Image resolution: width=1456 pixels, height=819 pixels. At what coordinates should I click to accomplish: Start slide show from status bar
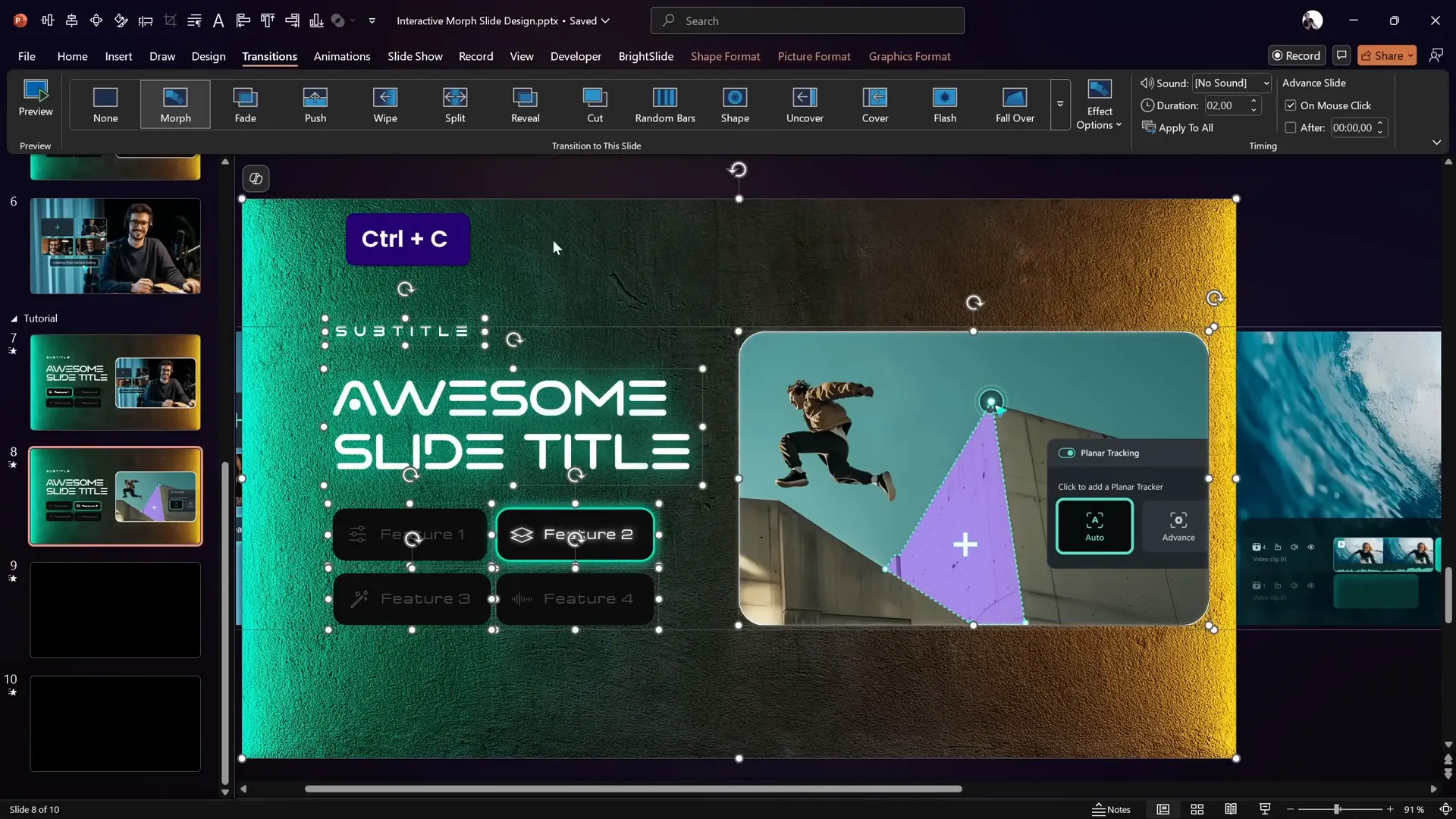(x=1264, y=809)
